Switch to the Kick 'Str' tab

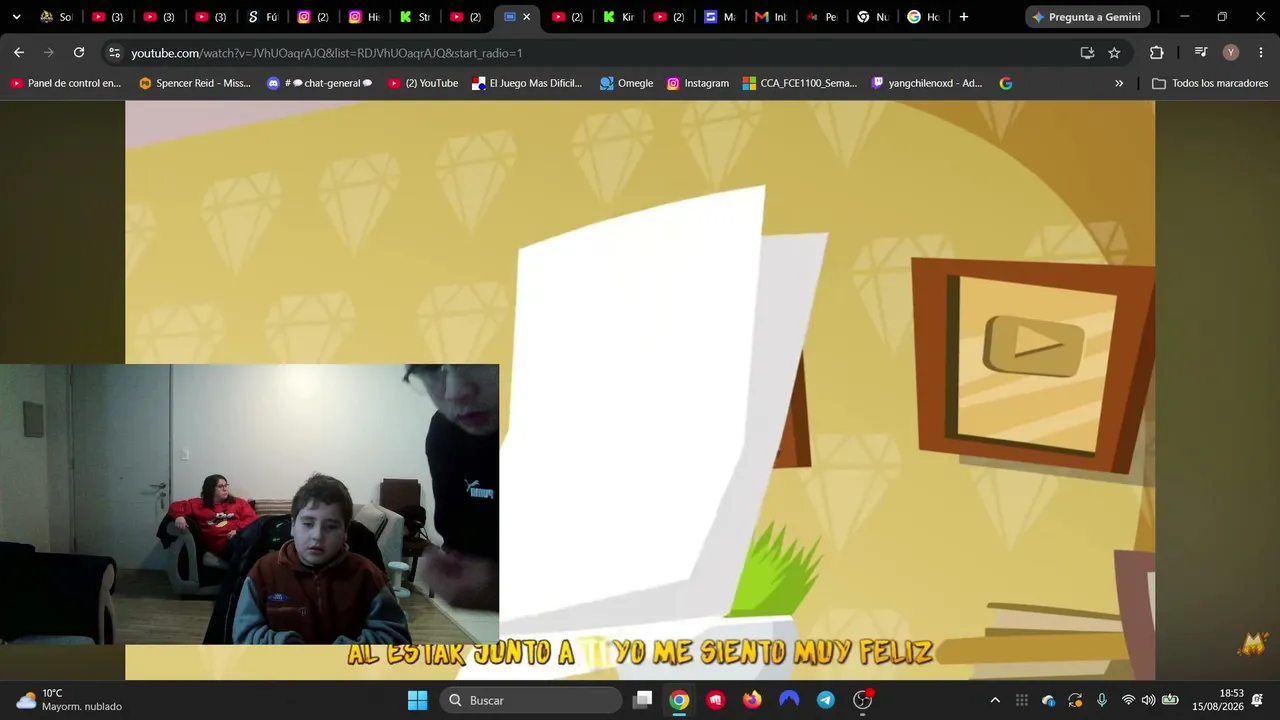click(x=417, y=17)
